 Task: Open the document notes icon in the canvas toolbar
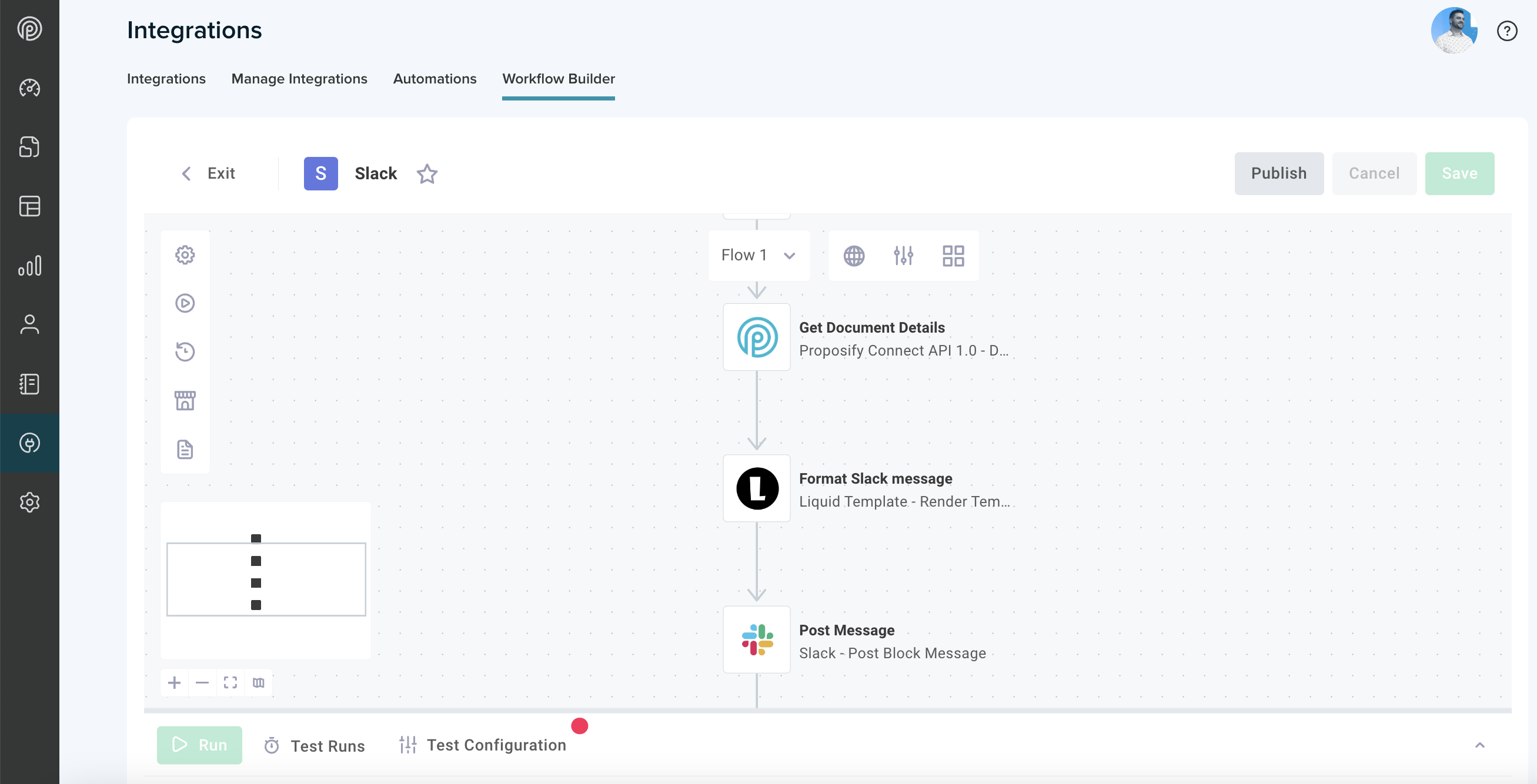[x=185, y=450]
